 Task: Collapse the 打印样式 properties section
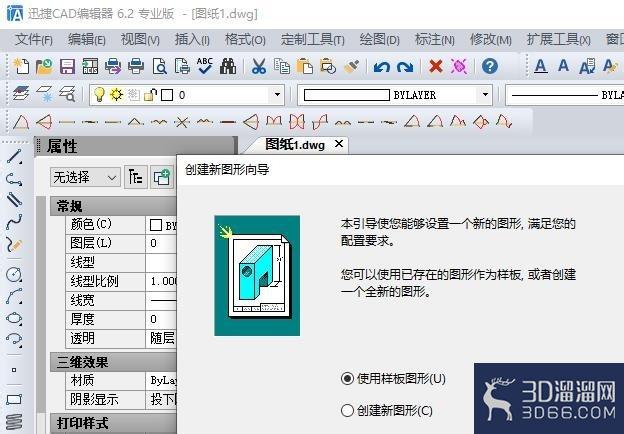click(x=113, y=423)
